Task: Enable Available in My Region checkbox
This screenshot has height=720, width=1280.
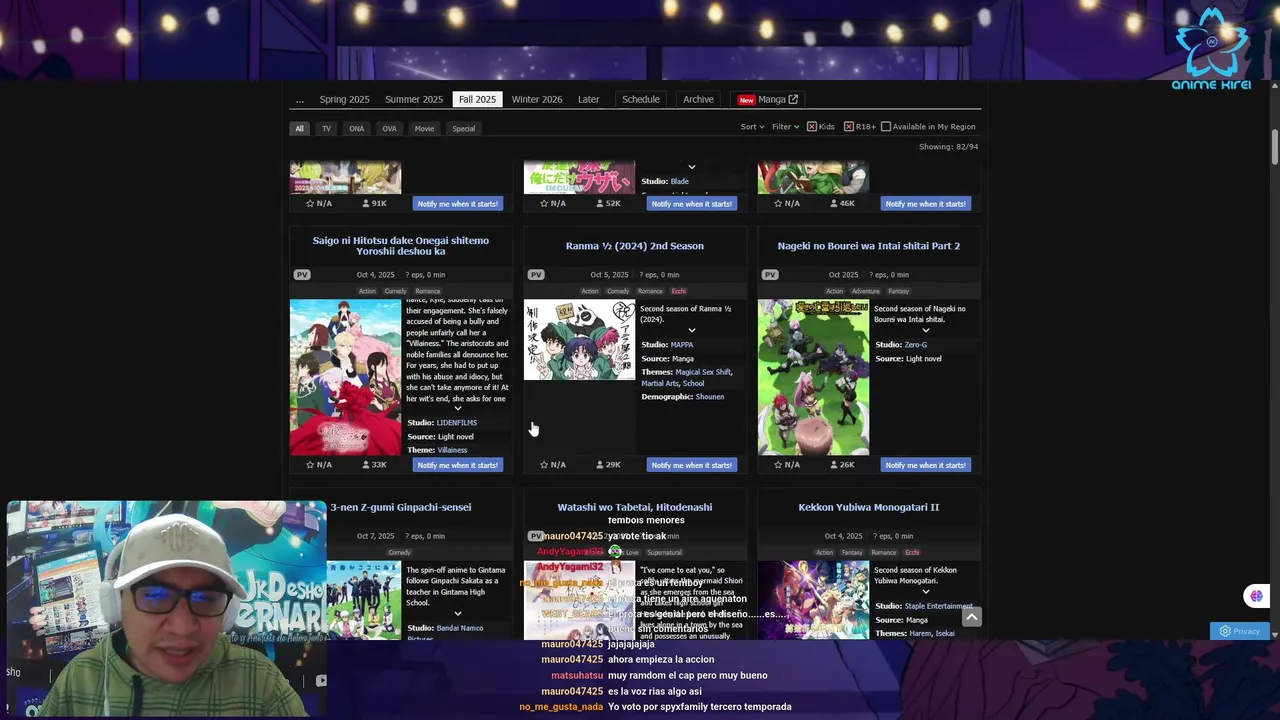Action: pos(886,127)
